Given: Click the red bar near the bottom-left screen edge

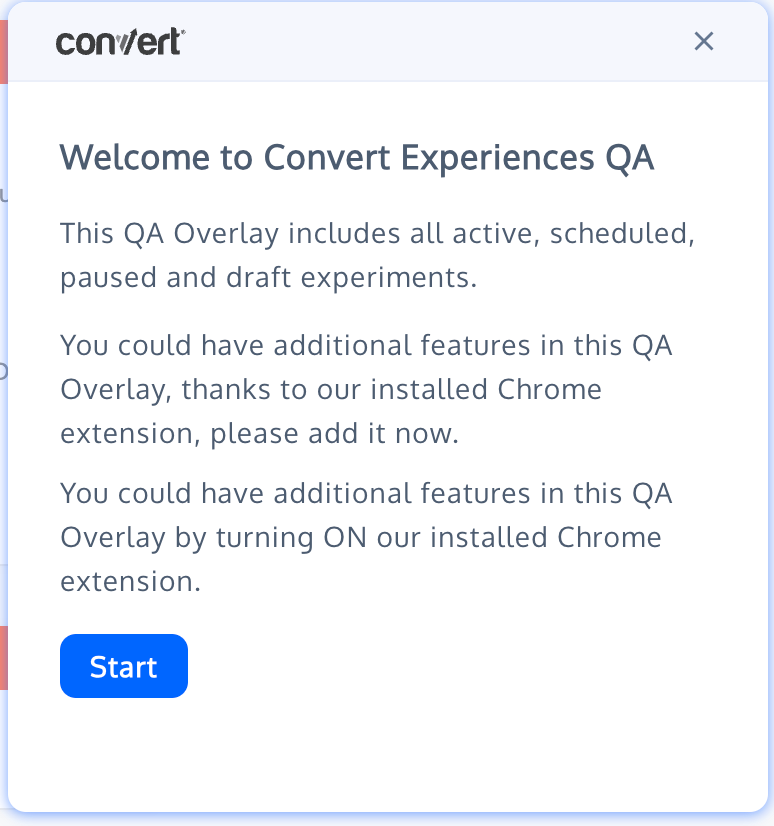Looking at the screenshot, I should (4, 658).
